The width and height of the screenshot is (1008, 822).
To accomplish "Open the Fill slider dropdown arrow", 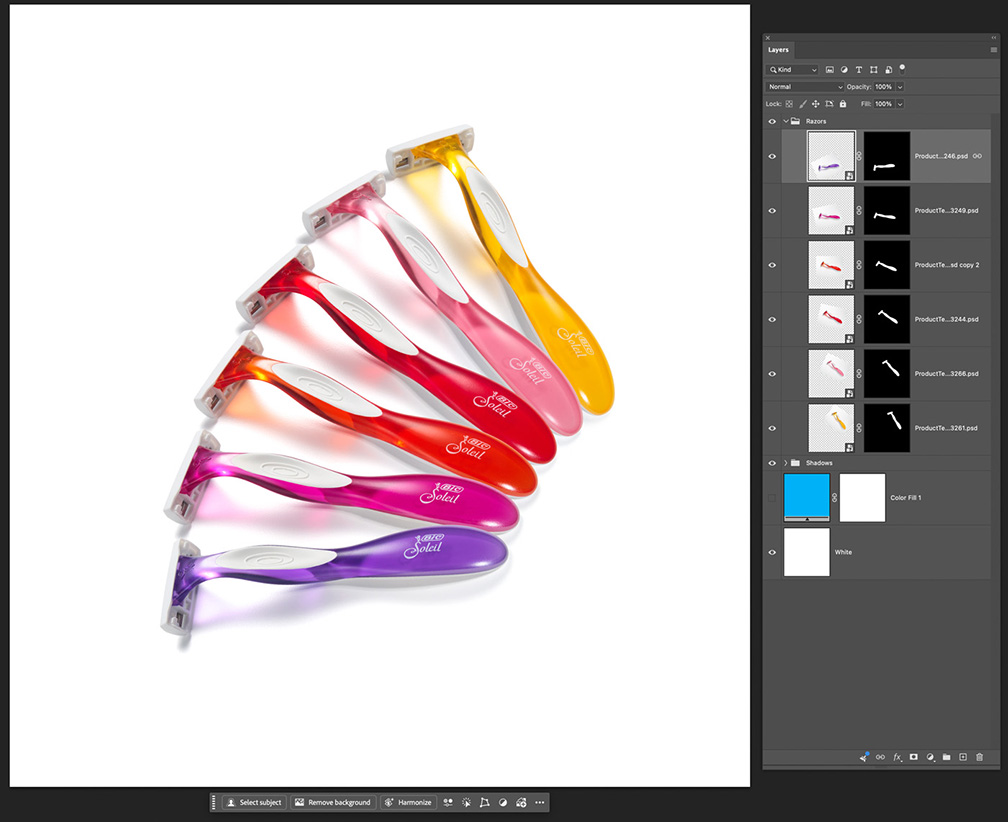I will click(900, 103).
